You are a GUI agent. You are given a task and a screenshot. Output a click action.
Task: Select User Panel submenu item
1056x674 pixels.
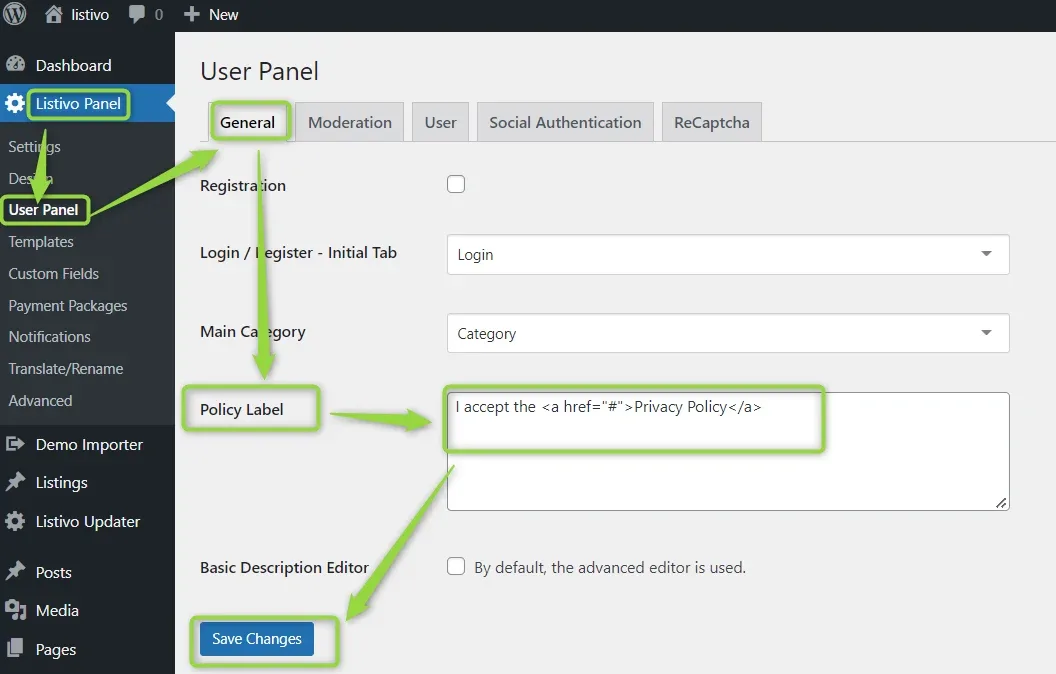(x=43, y=209)
